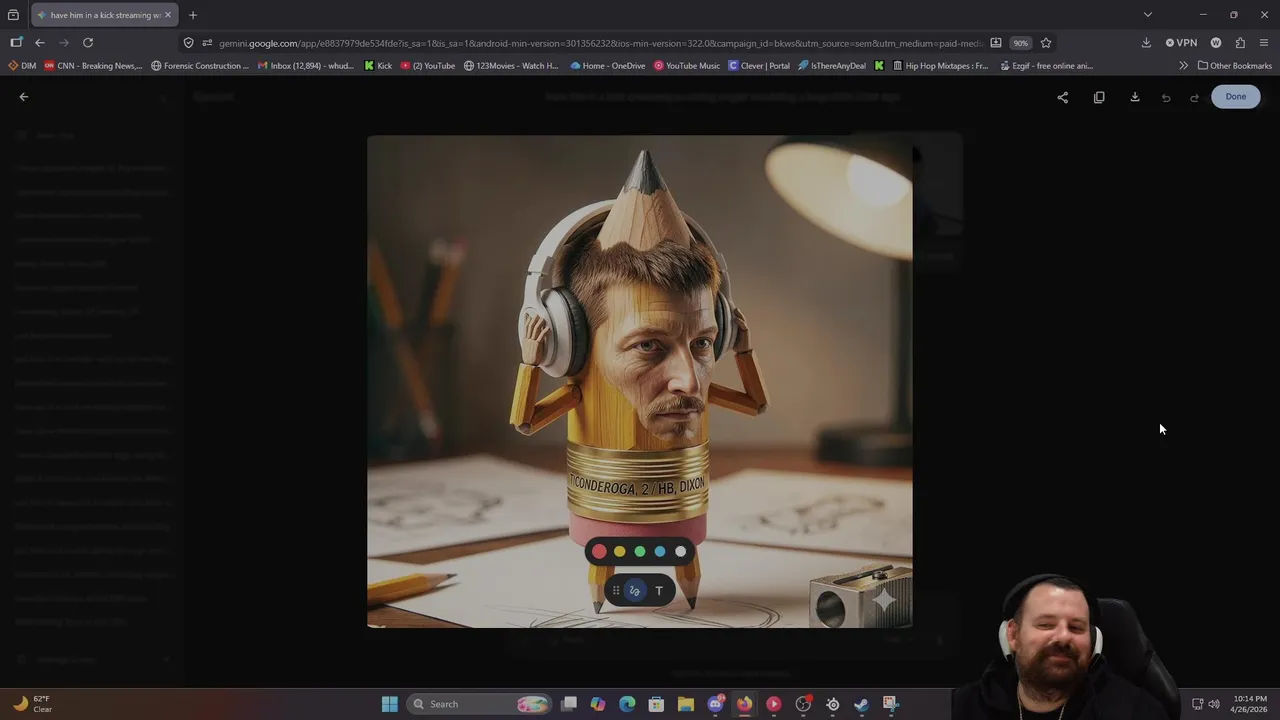This screenshot has width=1280, height=720.
Task: Bookmark this page with star icon
Action: (1046, 43)
